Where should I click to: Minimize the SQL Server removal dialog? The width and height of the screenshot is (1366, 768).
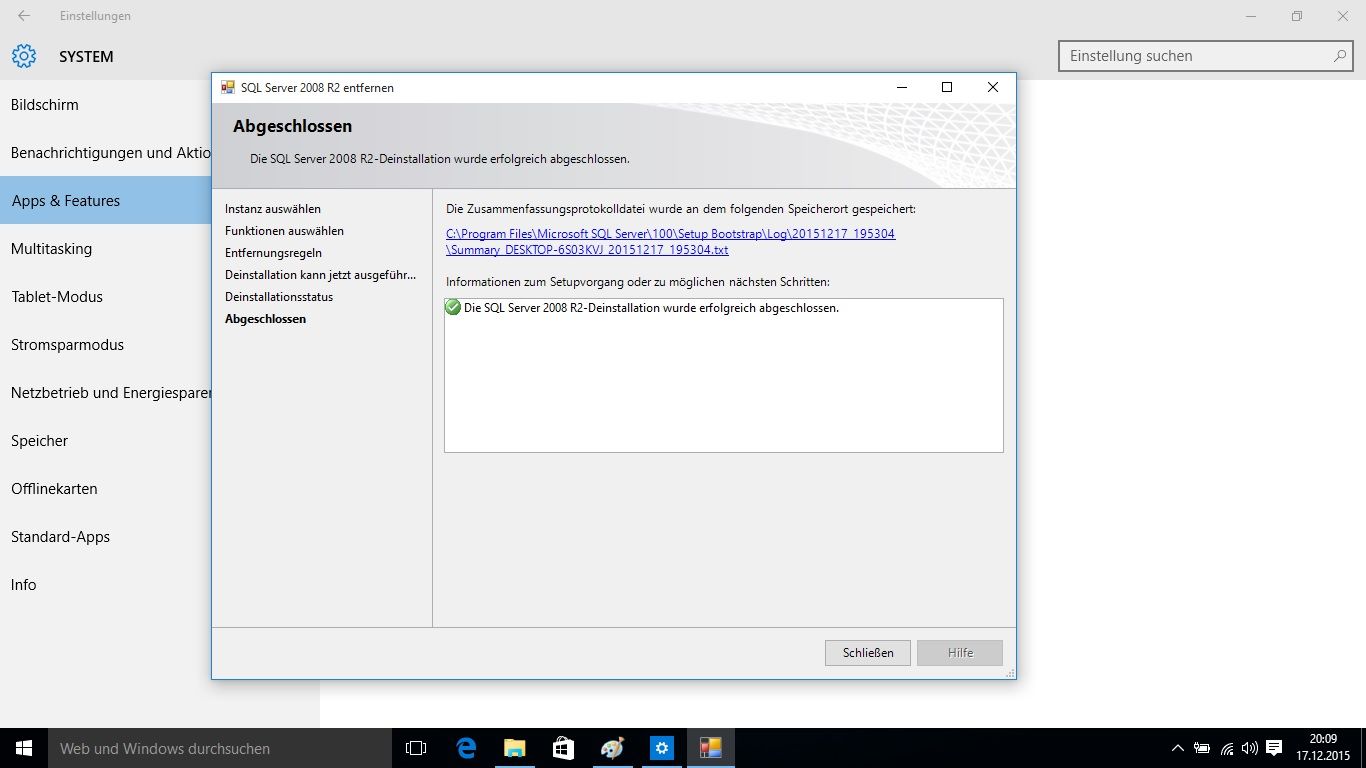click(901, 87)
